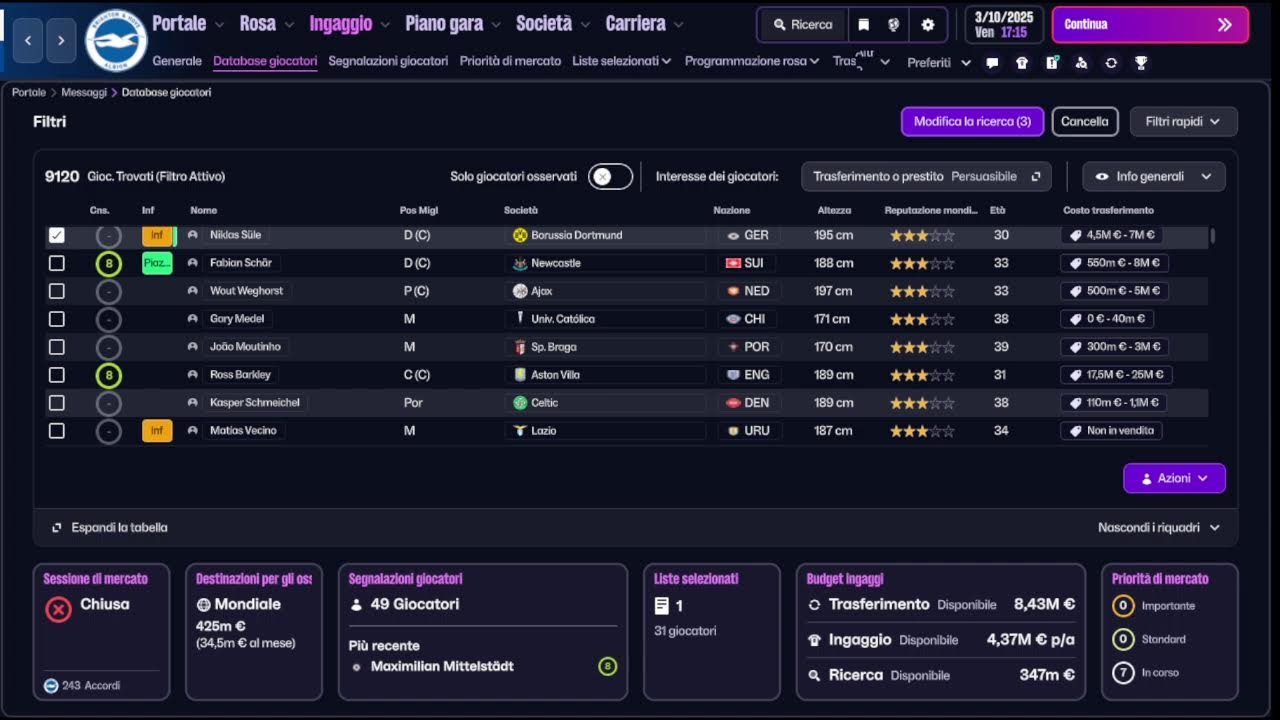Click the player icon beside Wout Weghorst
Viewport: 1280px width, 720px height.
point(193,291)
